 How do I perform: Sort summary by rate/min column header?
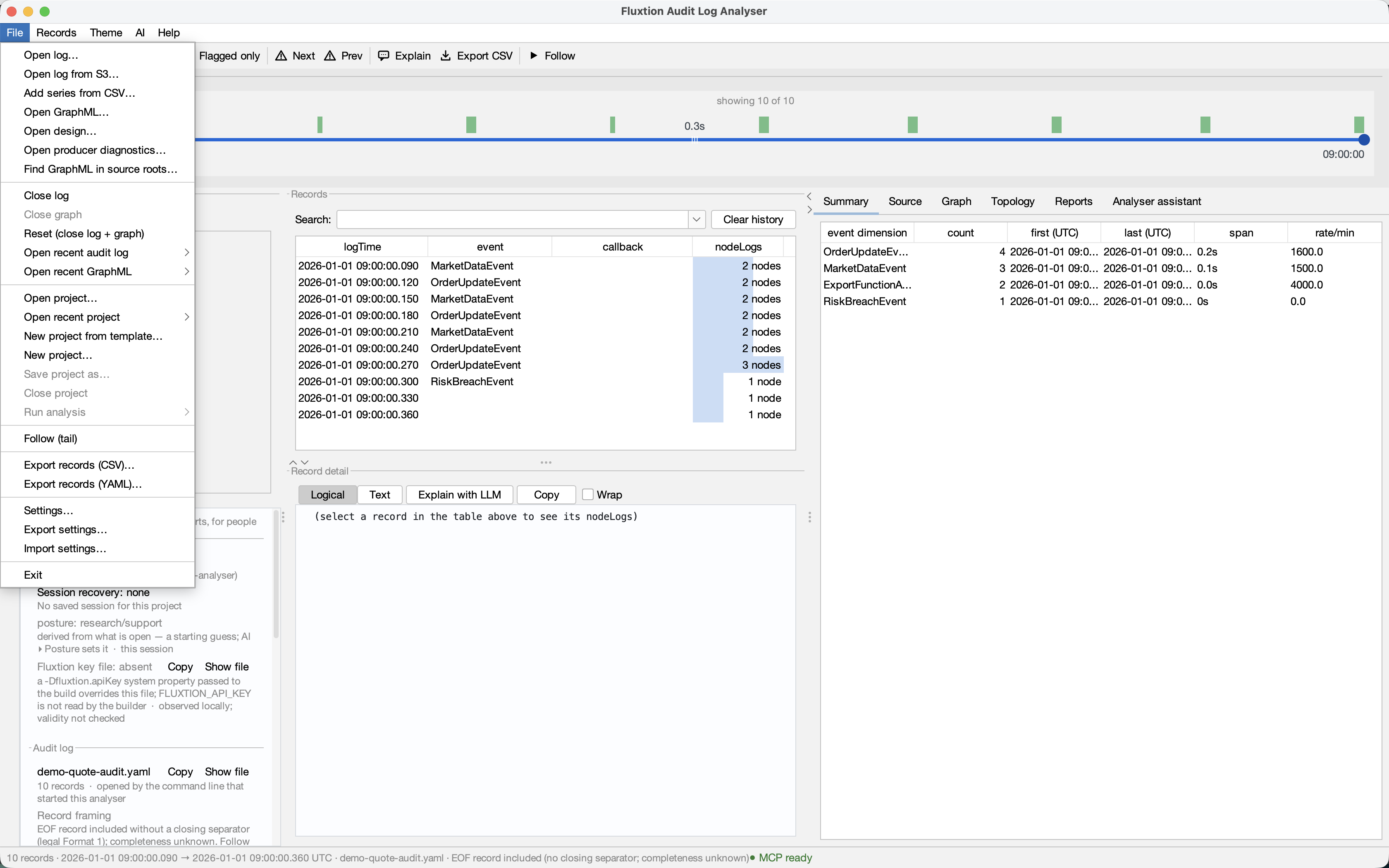pyautogui.click(x=1334, y=232)
